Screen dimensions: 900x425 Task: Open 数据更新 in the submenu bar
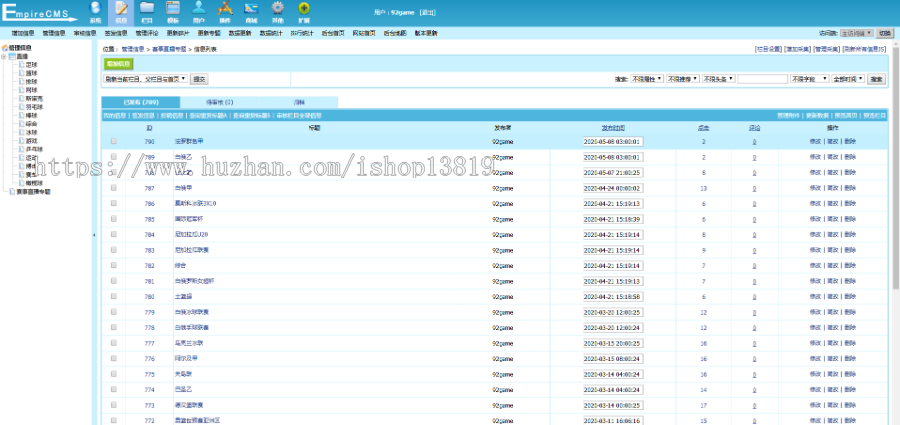pyautogui.click(x=240, y=33)
